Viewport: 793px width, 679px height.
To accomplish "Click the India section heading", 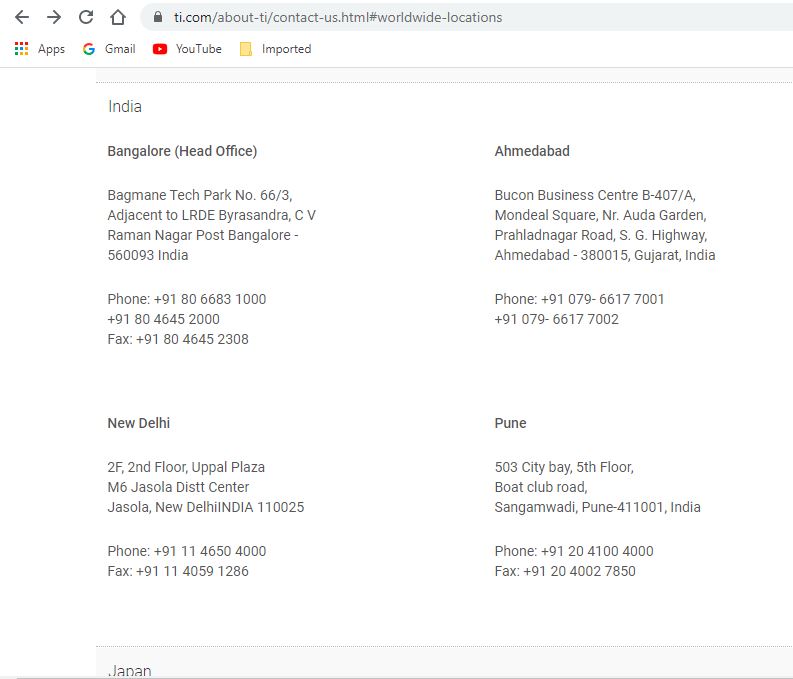I will point(125,107).
